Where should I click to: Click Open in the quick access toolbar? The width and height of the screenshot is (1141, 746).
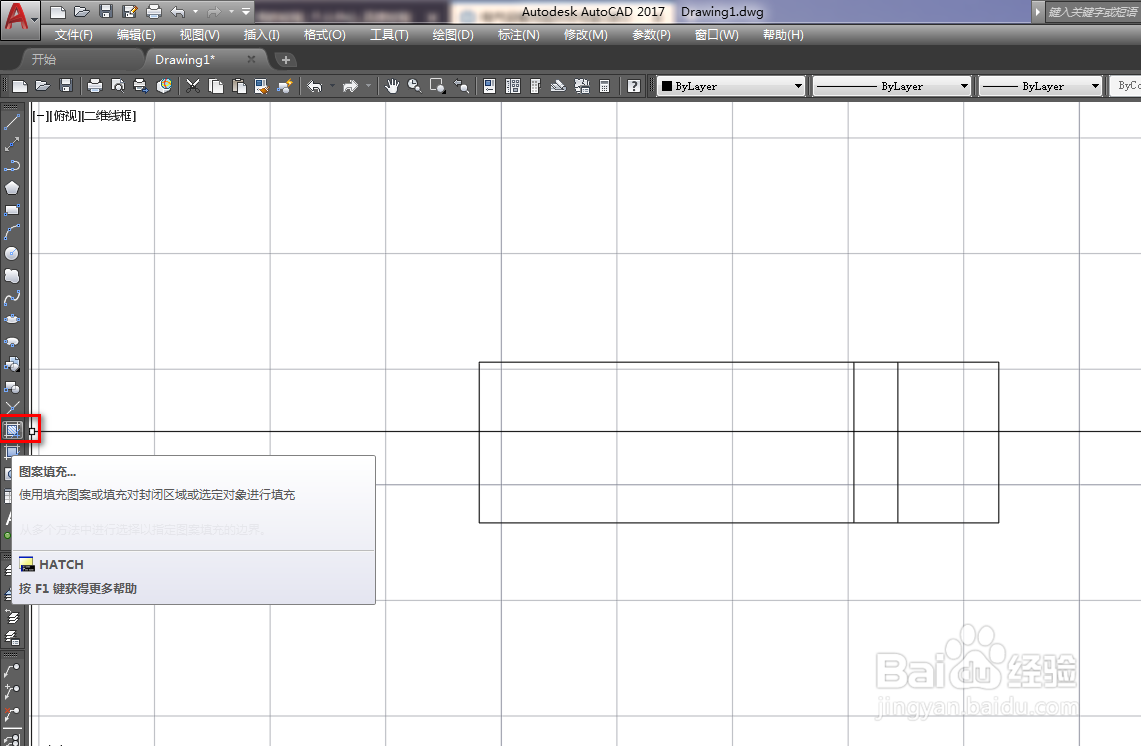[82, 12]
